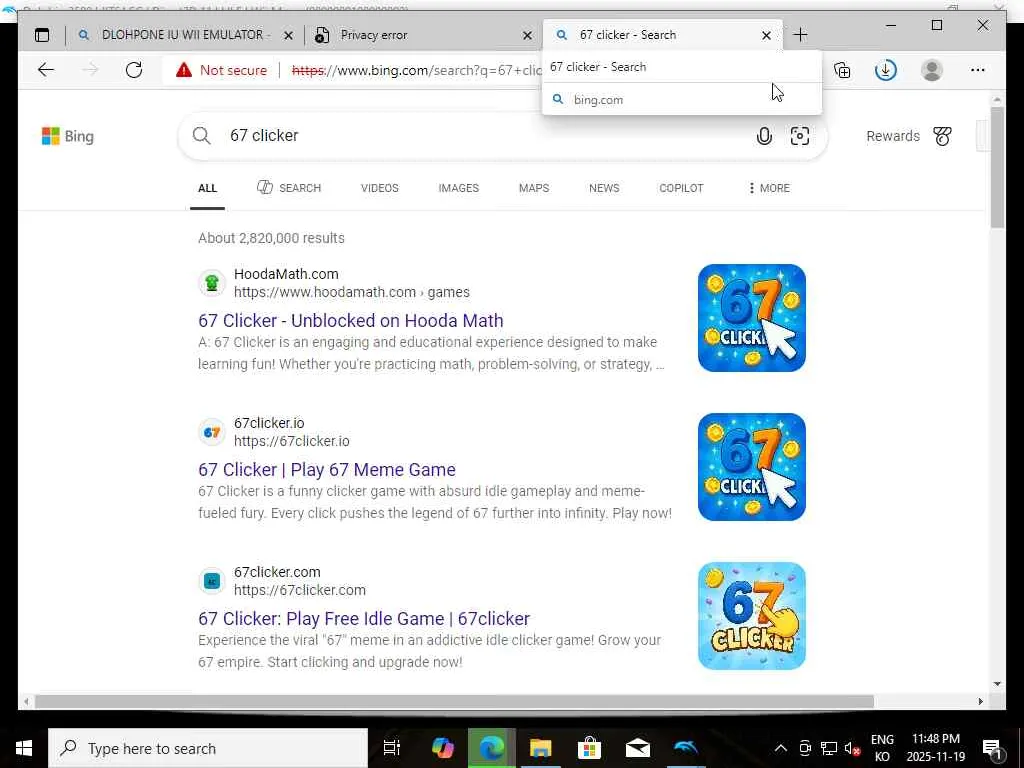Open the notification center icon
Screen dimensions: 1024x768
point(992,748)
